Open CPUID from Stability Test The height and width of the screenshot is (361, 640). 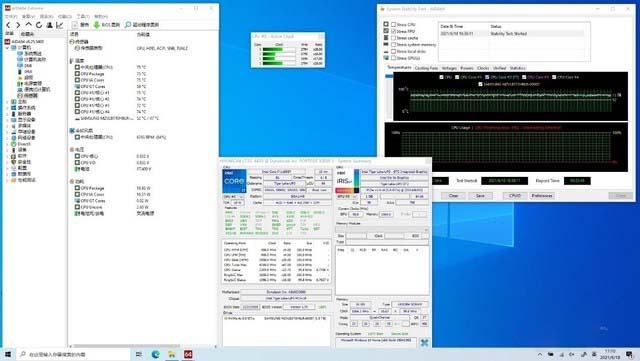tap(515, 196)
